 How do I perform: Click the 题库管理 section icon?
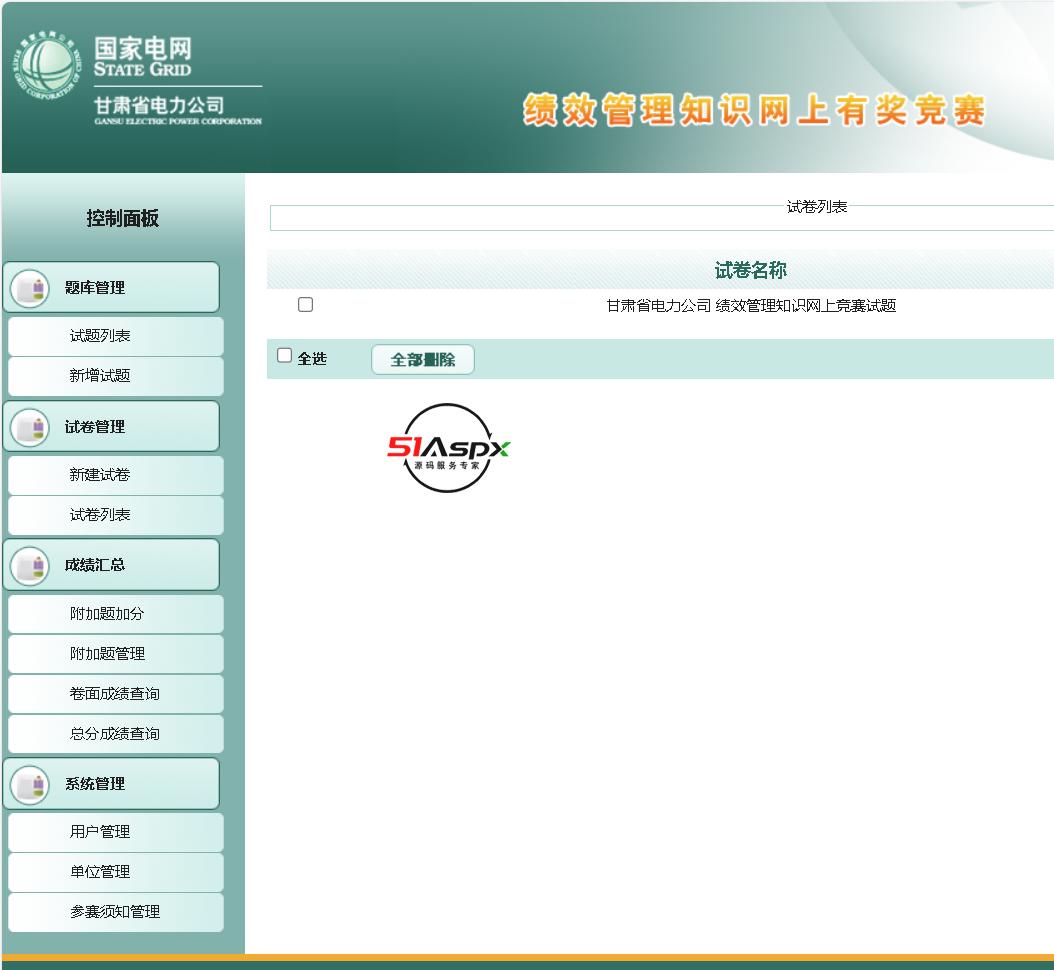(x=29, y=288)
